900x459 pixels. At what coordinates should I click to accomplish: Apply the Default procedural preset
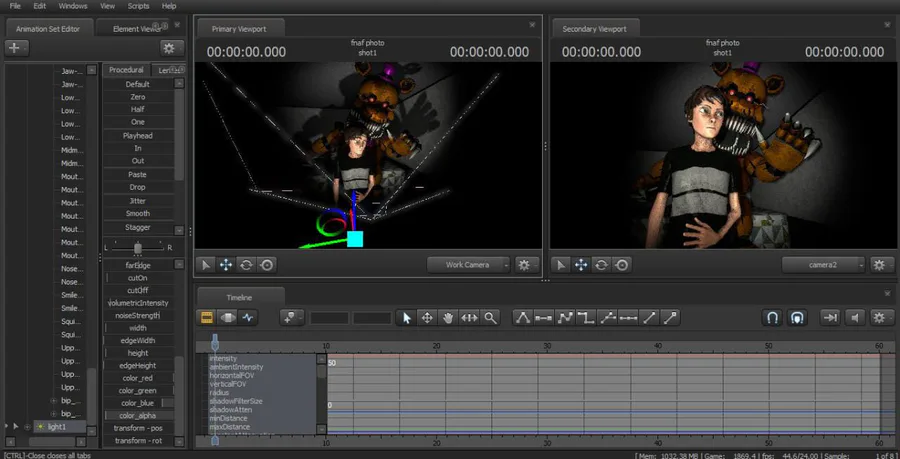(x=138, y=84)
